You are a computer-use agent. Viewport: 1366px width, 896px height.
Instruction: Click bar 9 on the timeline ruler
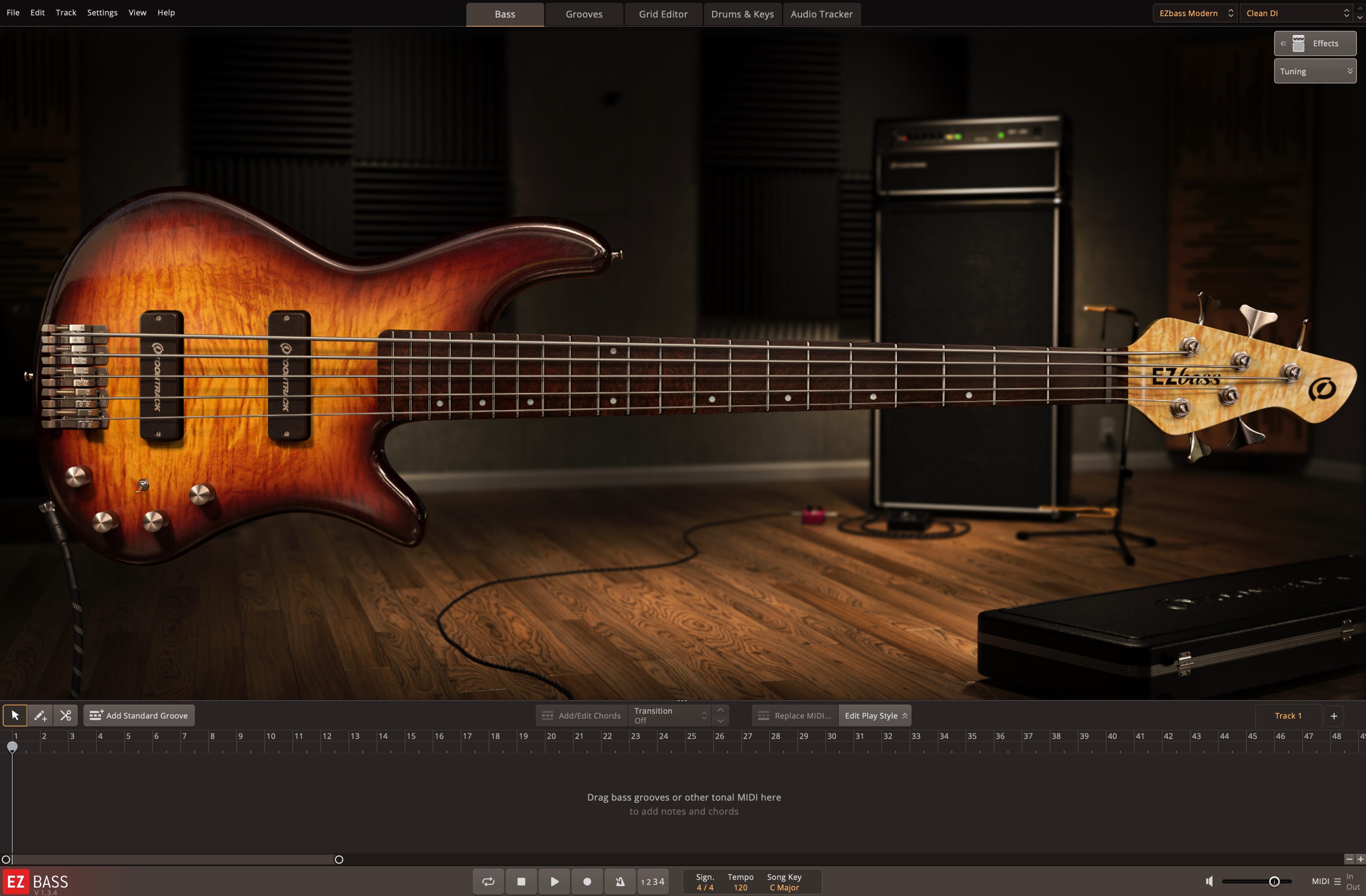(241, 736)
